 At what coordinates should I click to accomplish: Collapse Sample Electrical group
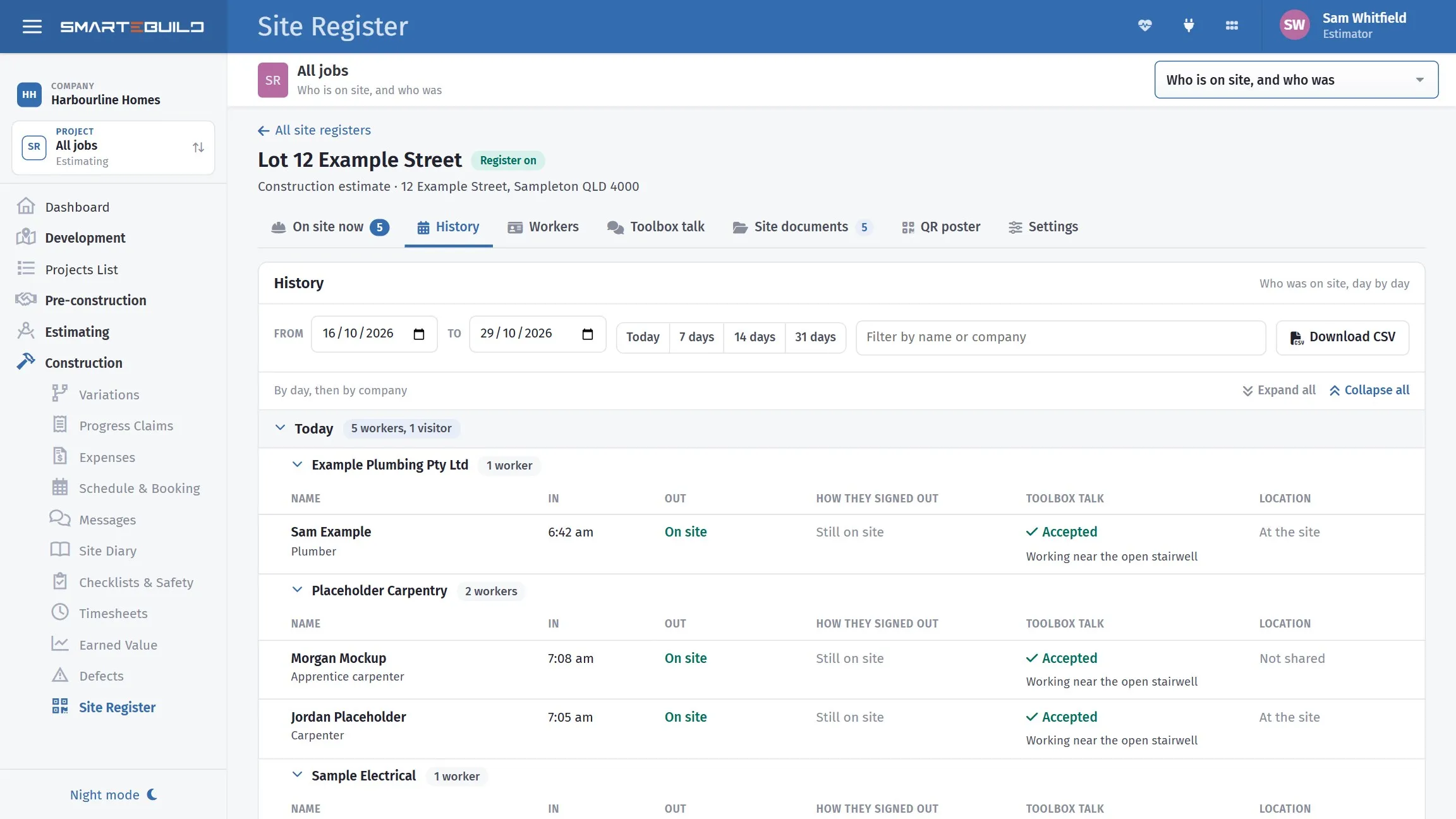click(297, 775)
